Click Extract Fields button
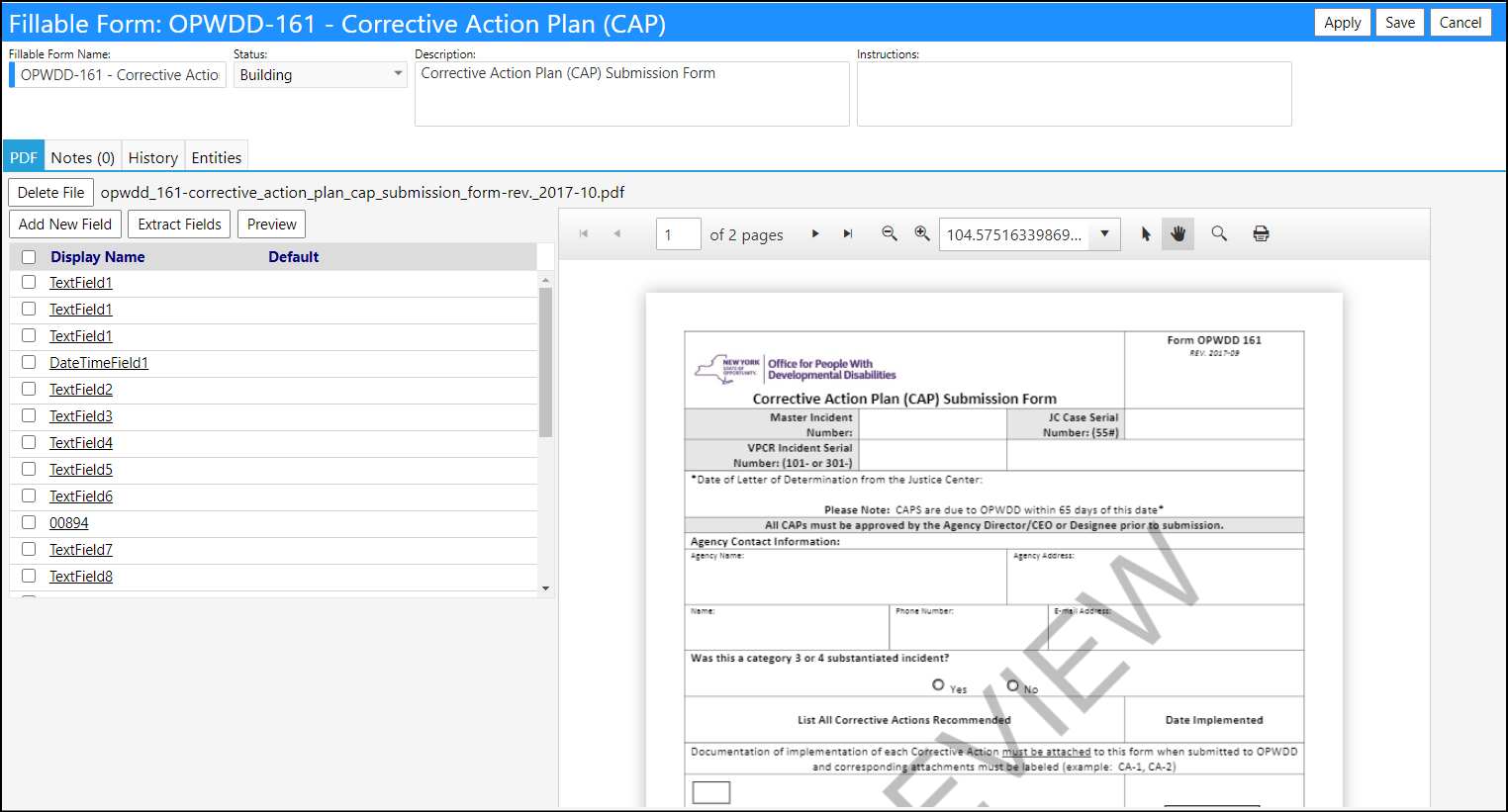Viewport: 1508px width, 812px height. pos(180,225)
